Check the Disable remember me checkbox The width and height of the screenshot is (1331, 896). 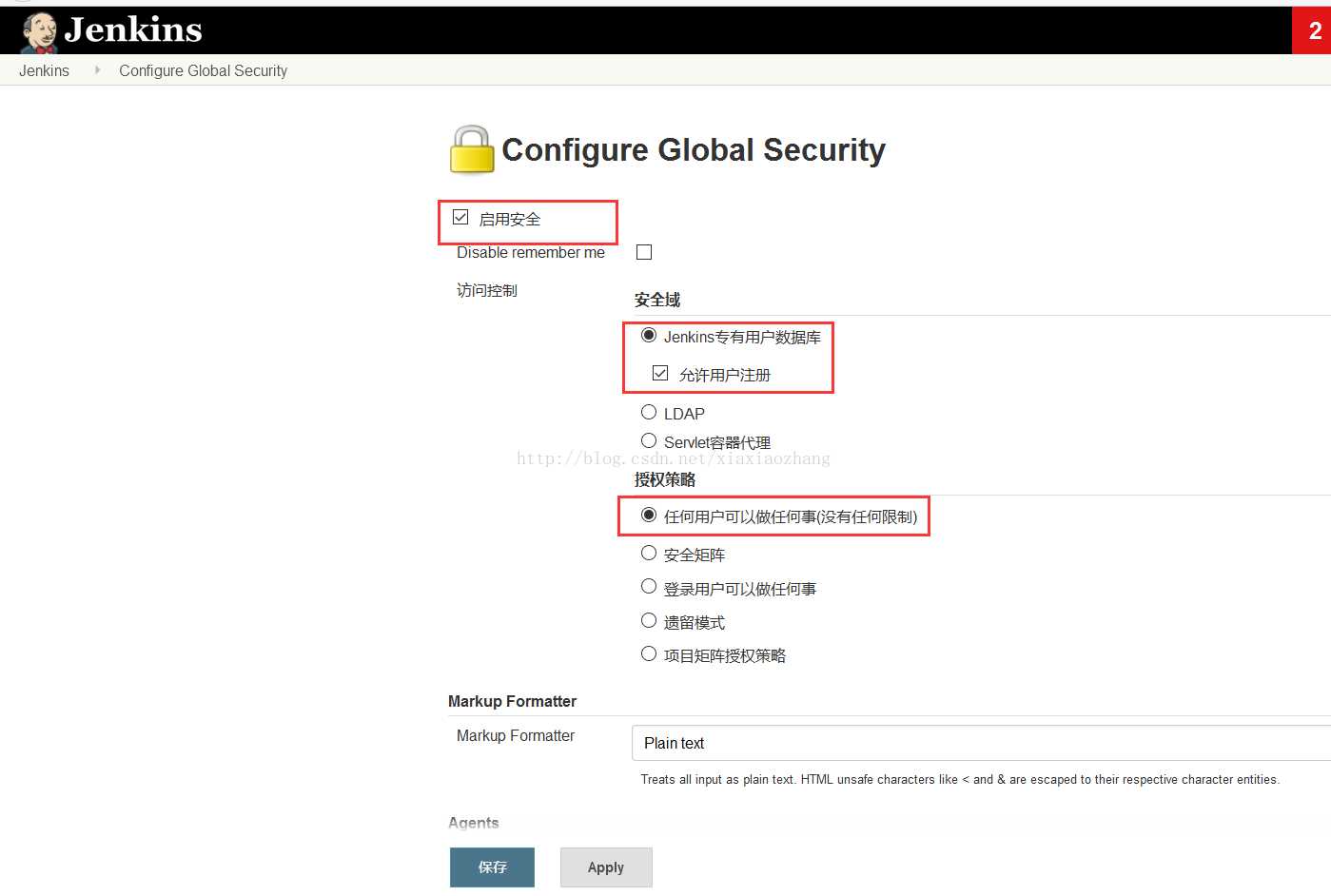coord(644,252)
